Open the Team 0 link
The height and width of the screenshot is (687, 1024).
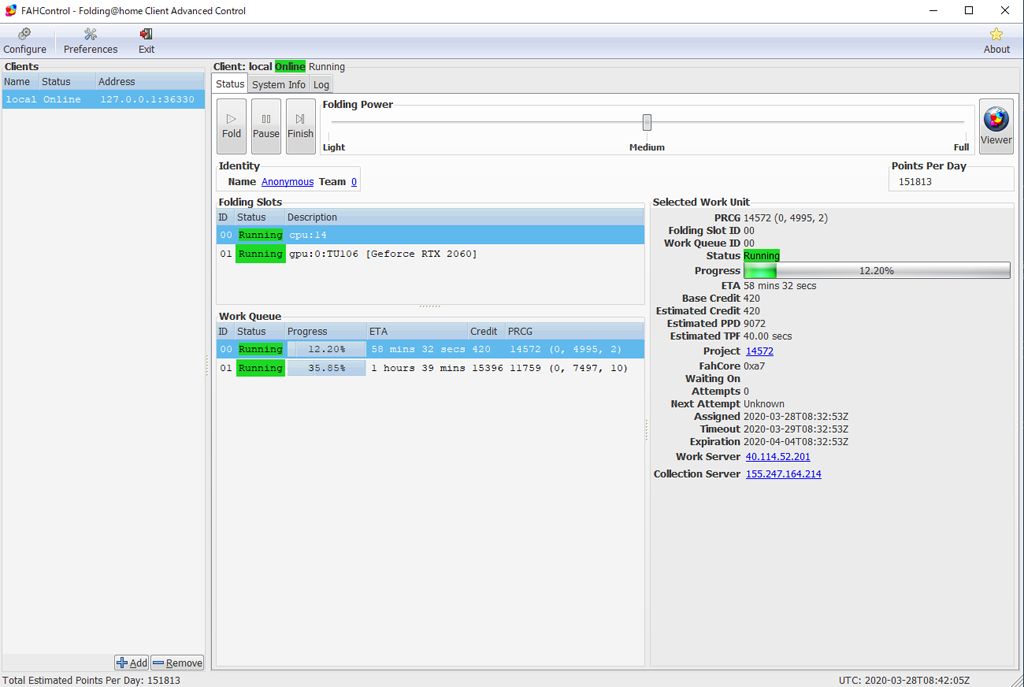pos(354,182)
